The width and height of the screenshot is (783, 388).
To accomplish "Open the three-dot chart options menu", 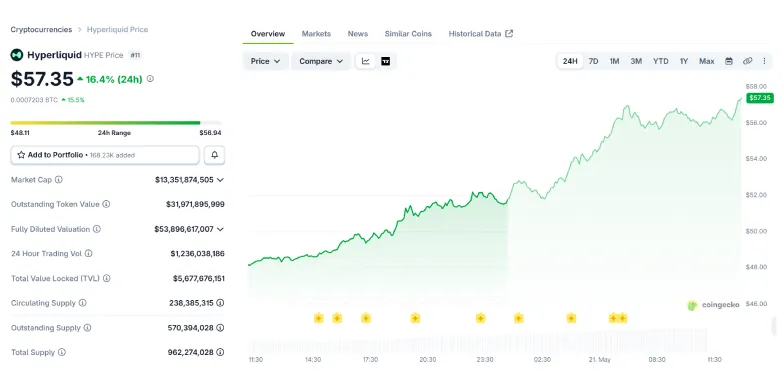I will pos(764,61).
